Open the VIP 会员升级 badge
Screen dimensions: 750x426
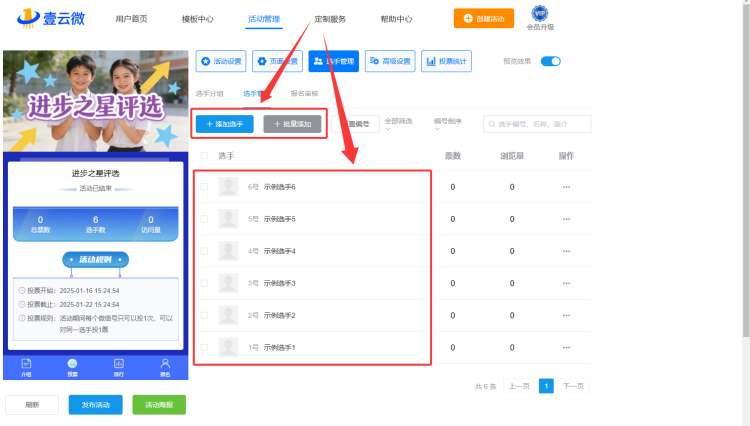click(x=540, y=18)
